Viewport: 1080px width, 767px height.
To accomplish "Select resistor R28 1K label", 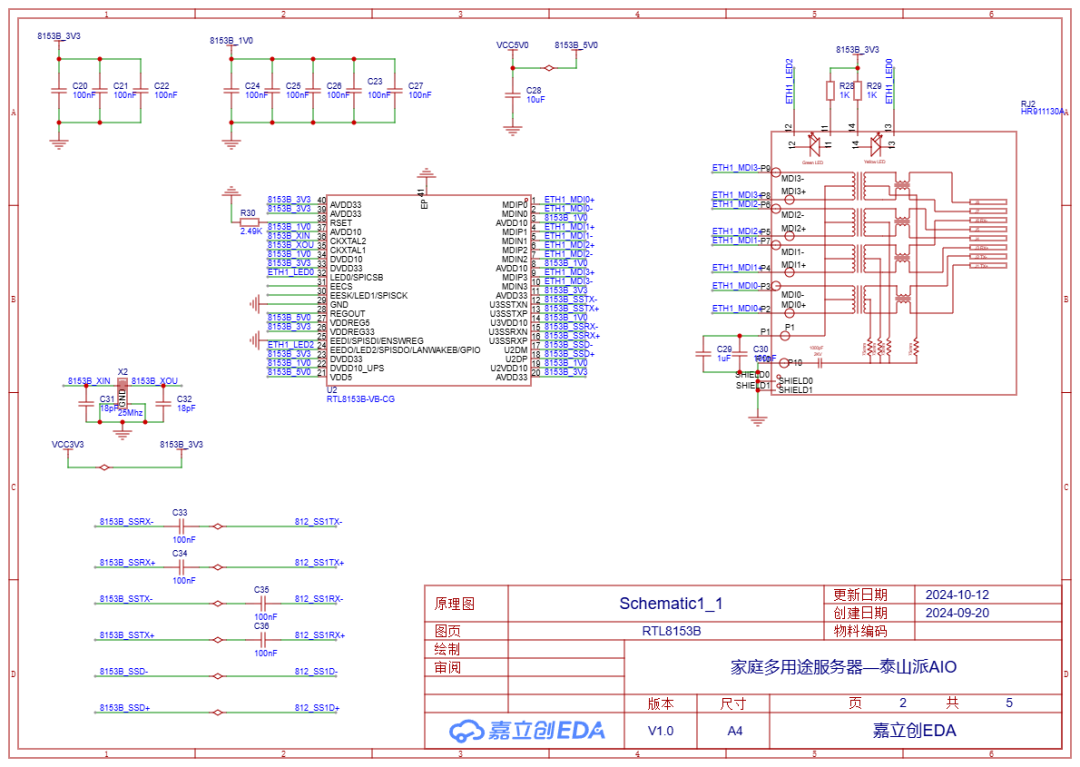I will pos(845,91).
